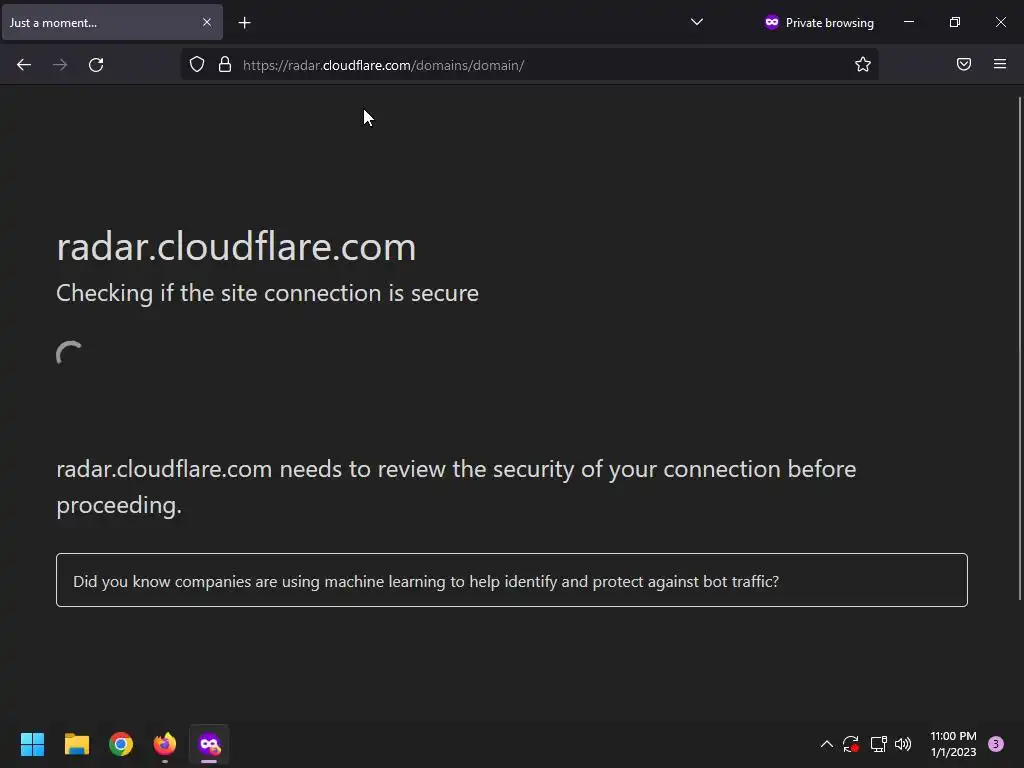
Task: Expand the list all tabs dropdown
Action: [x=697, y=22]
